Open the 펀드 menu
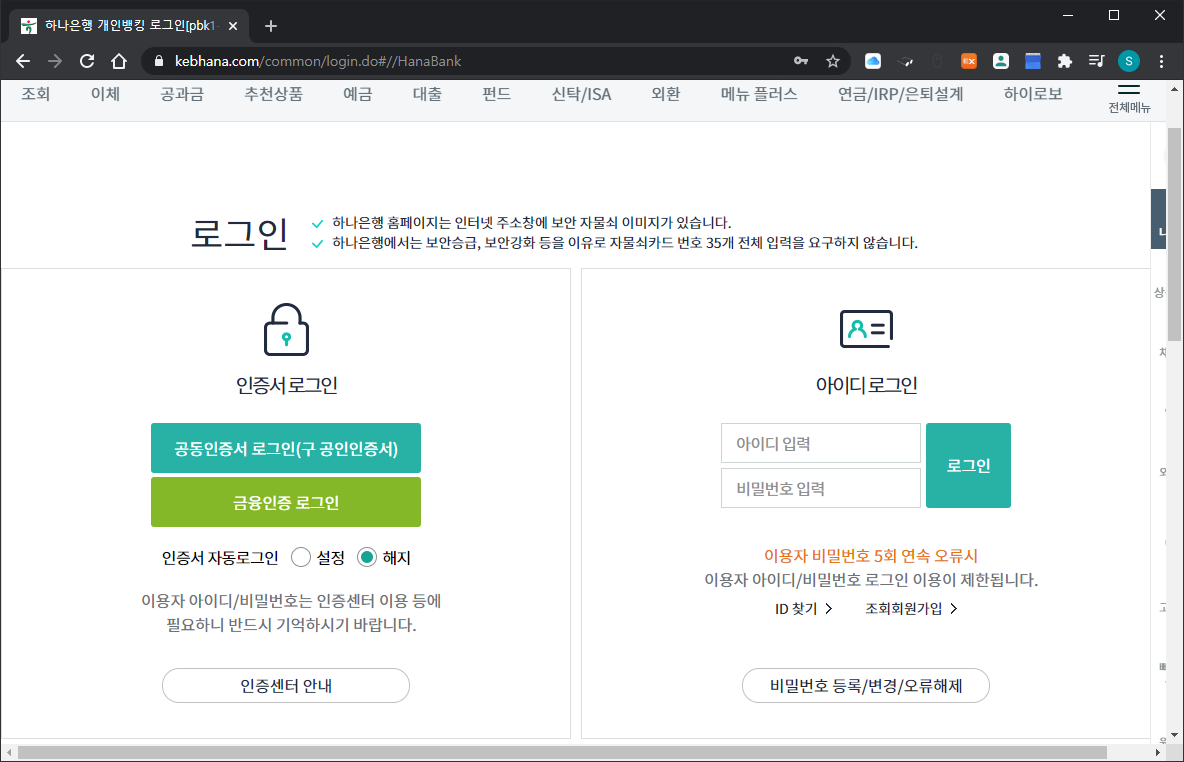 click(x=497, y=94)
